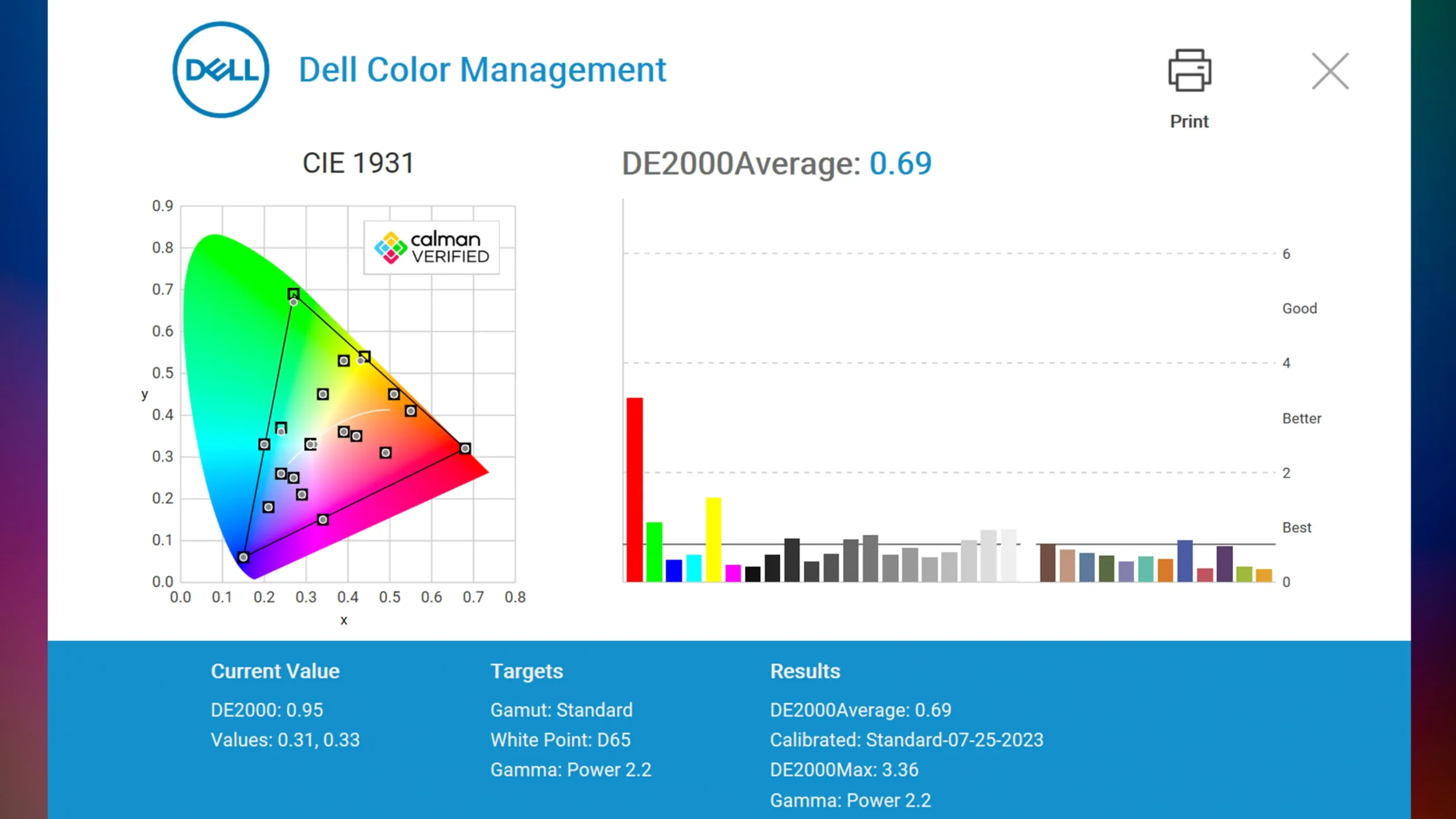The height and width of the screenshot is (819, 1456).
Task: Select the orange bar in DE2000 chart
Action: point(1165,570)
